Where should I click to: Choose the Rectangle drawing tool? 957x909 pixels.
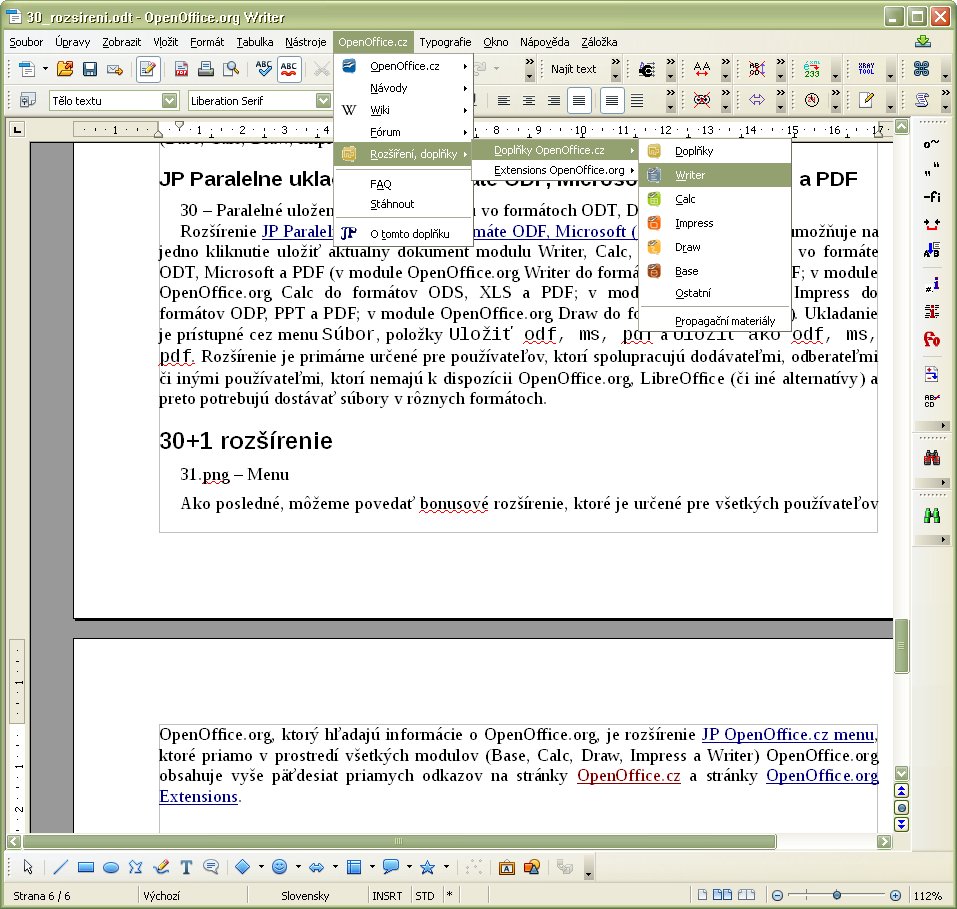point(85,867)
